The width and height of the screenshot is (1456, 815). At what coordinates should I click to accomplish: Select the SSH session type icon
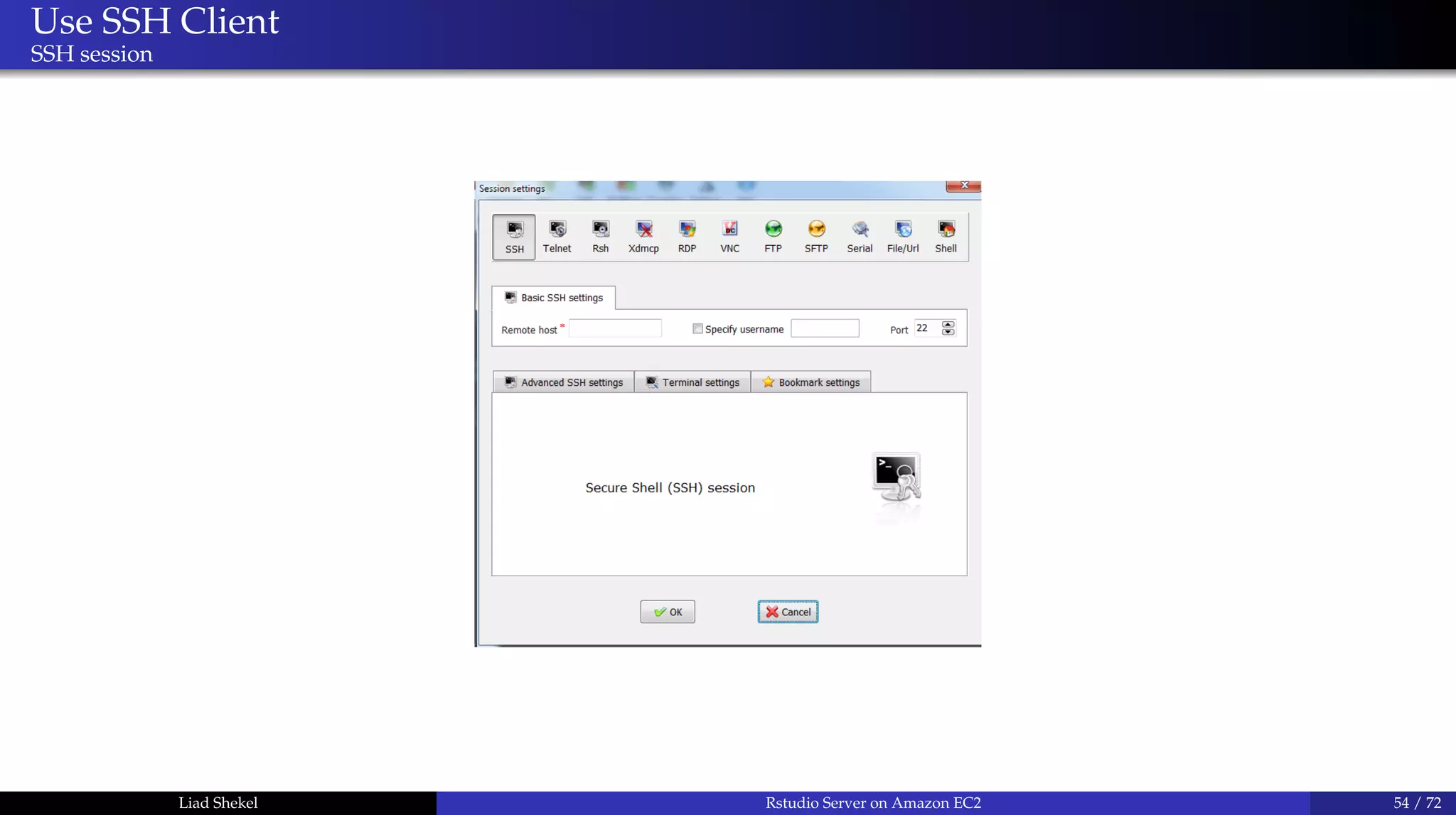[514, 237]
